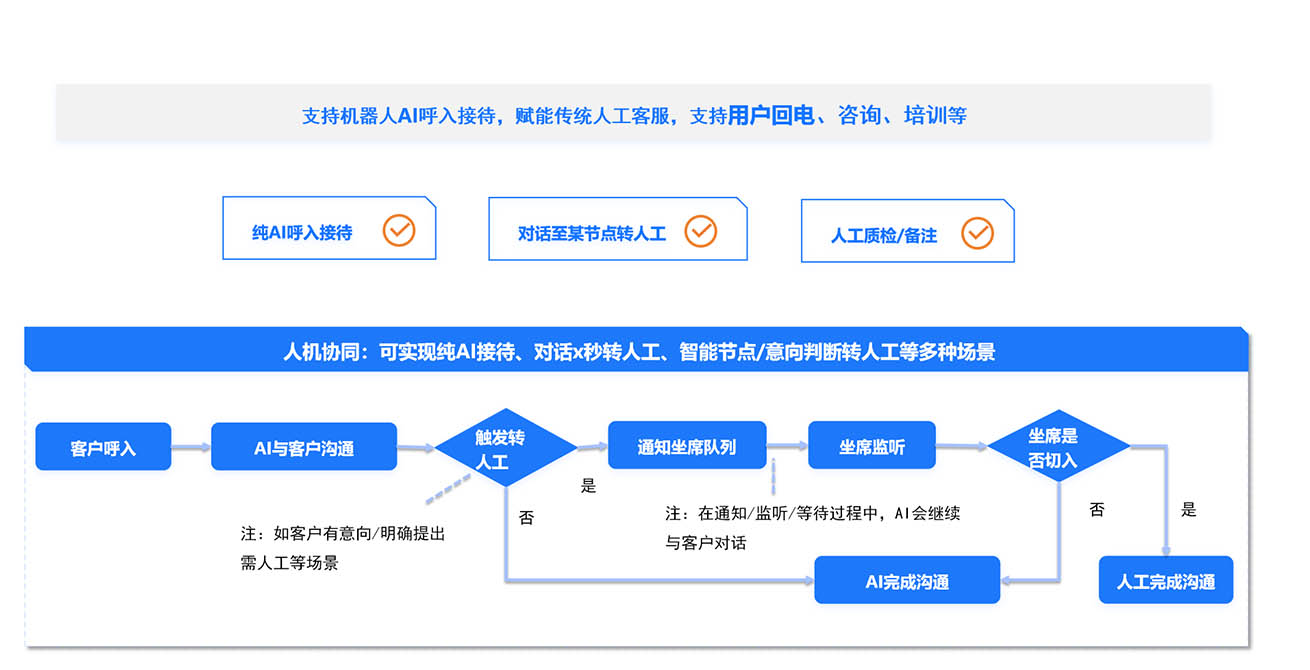This screenshot has height=670, width=1310.
Task: Select the 对话至某节点转人工 feature card
Action: pos(617,229)
